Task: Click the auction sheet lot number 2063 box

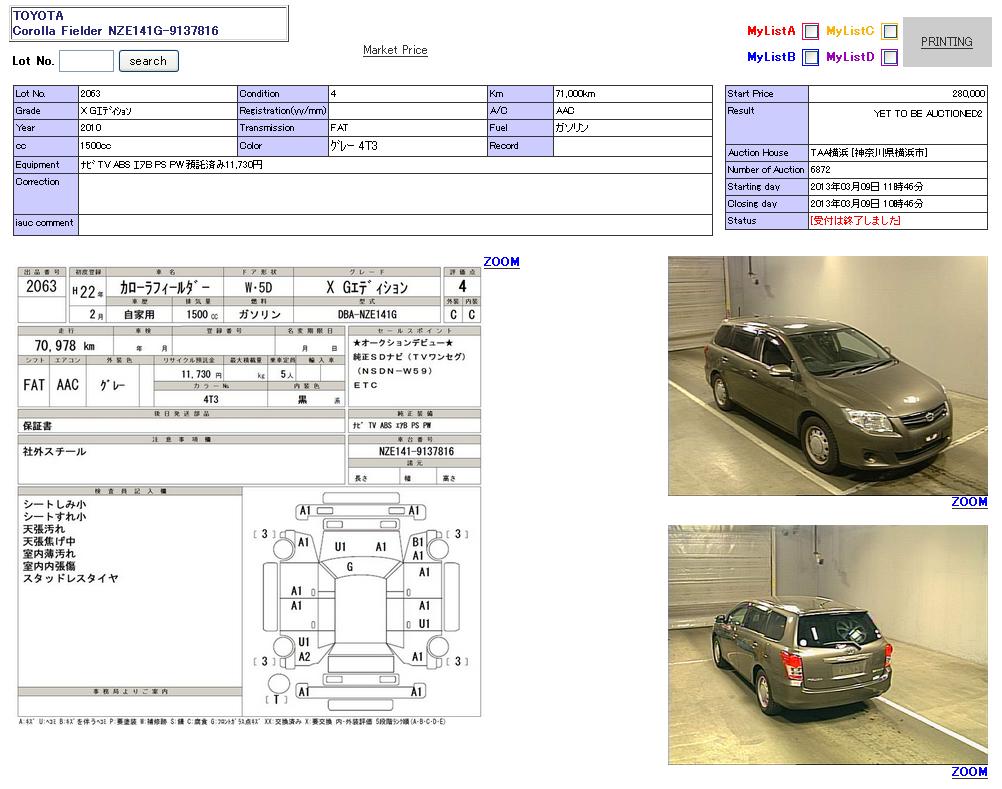Action: coord(41,287)
